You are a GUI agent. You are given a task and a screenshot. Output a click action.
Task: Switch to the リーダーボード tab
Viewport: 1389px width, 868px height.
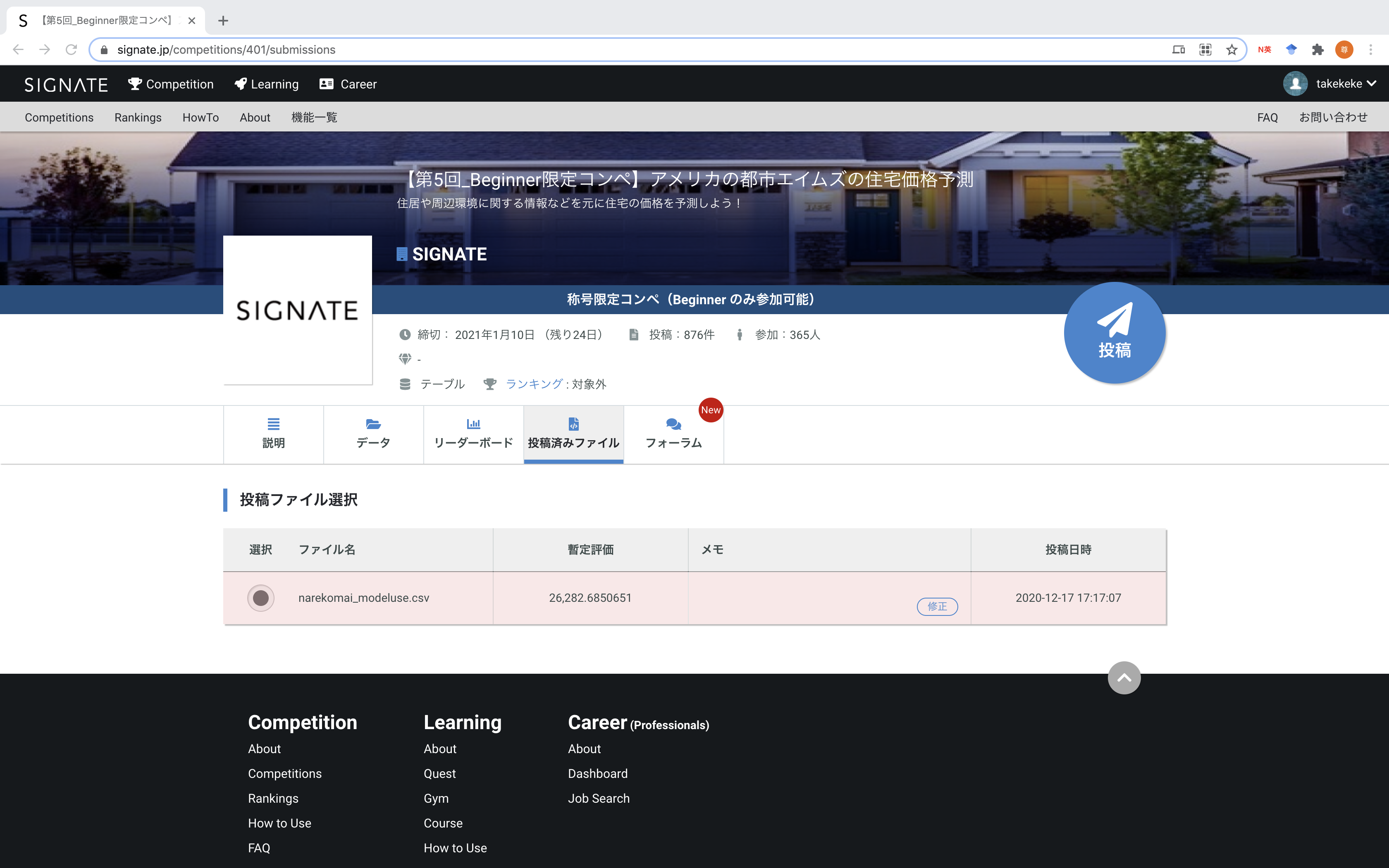point(473,434)
